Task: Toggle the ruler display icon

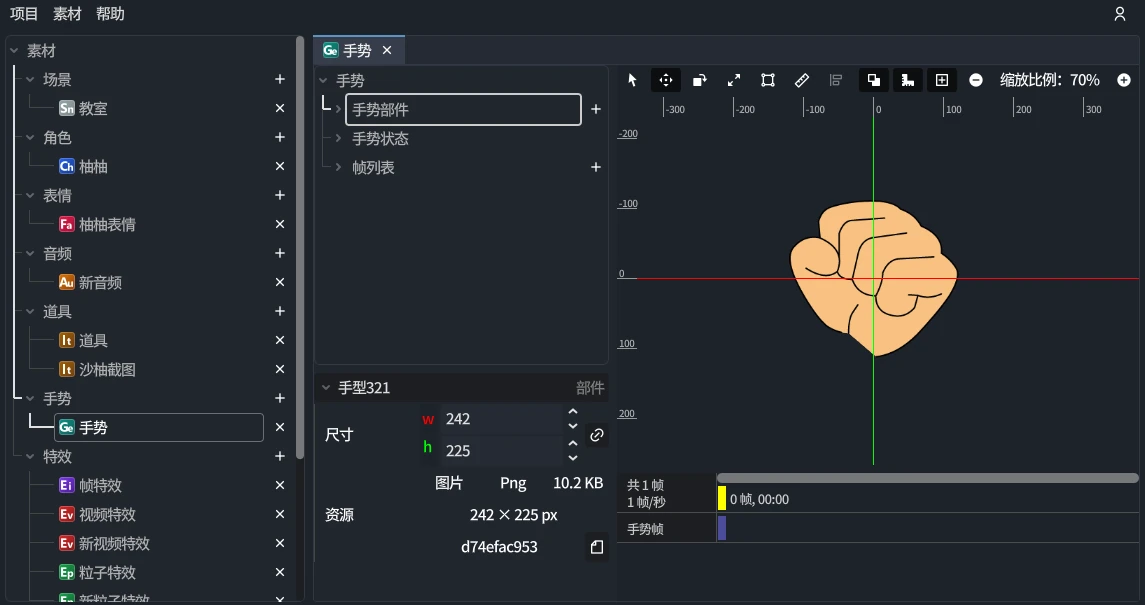Action: click(x=908, y=80)
